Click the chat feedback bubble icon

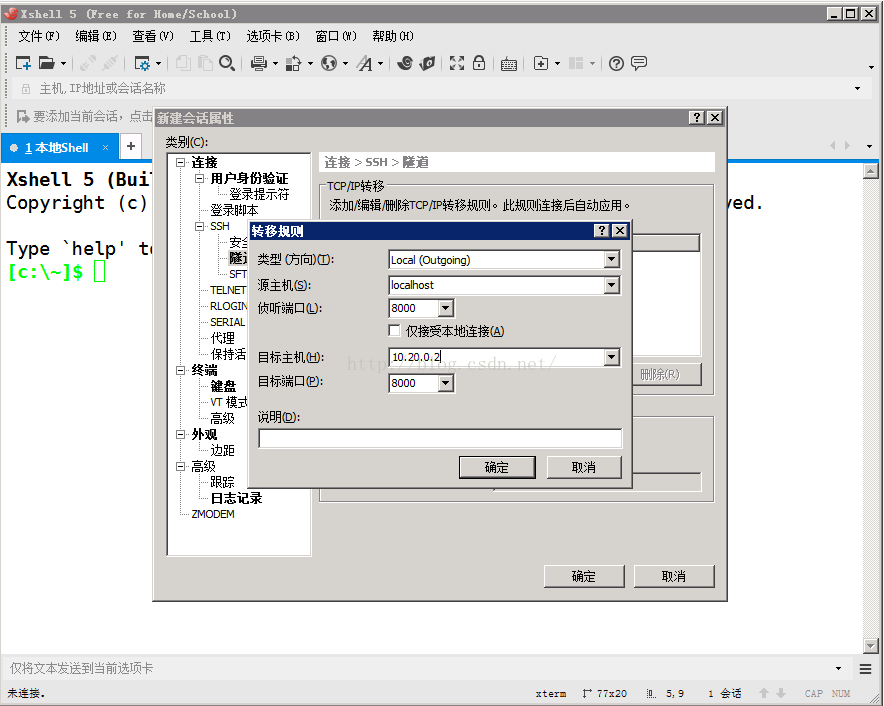tap(639, 63)
